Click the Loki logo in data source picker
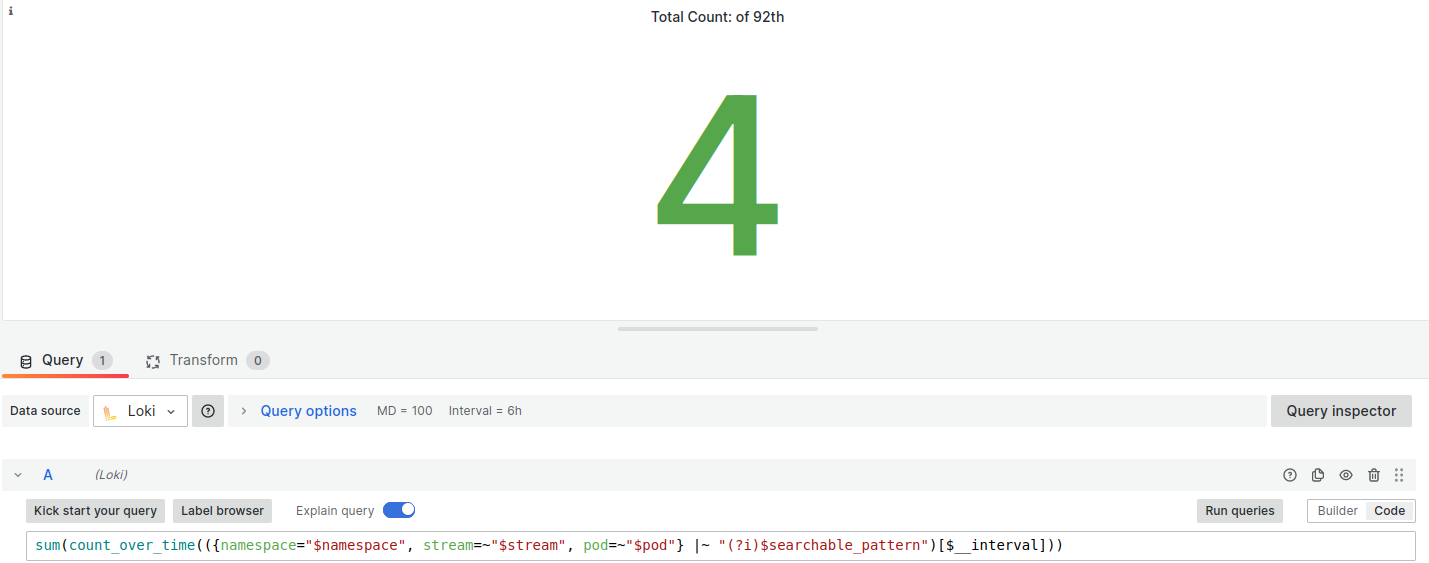The width and height of the screenshot is (1429, 563). coord(110,412)
